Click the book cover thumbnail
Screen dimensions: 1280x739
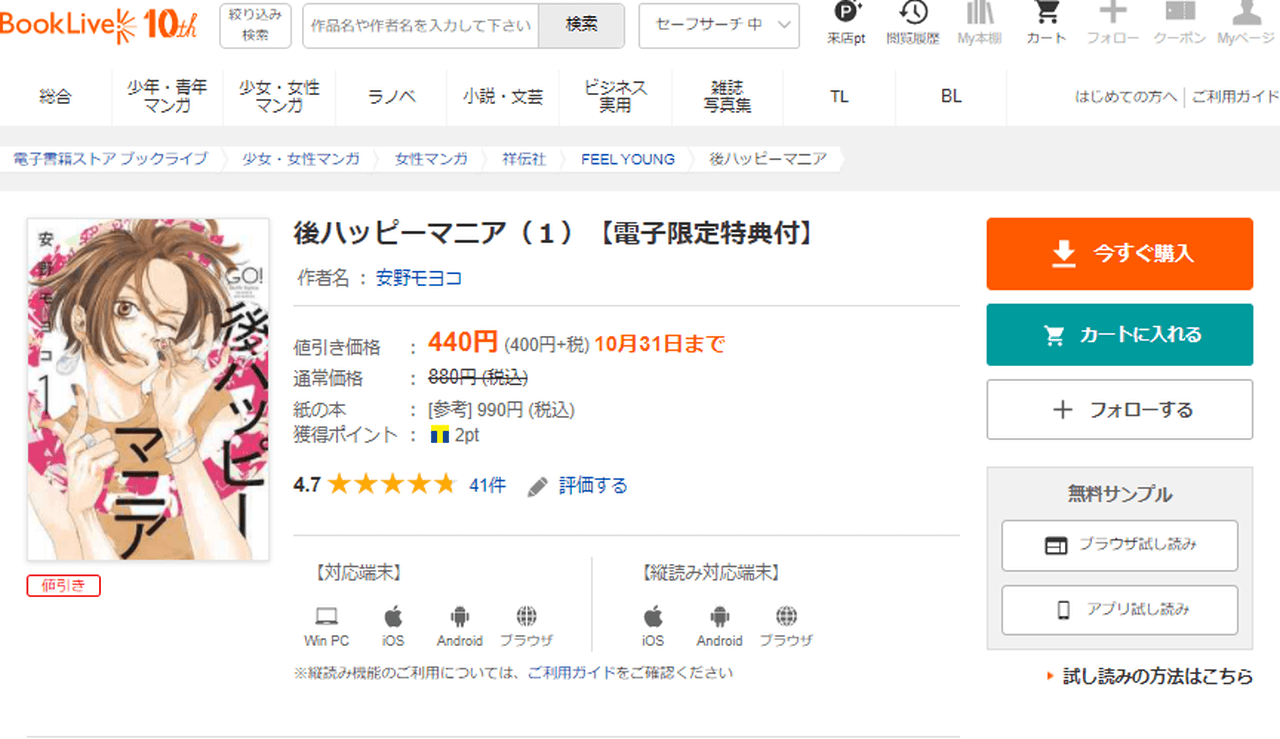coord(148,389)
